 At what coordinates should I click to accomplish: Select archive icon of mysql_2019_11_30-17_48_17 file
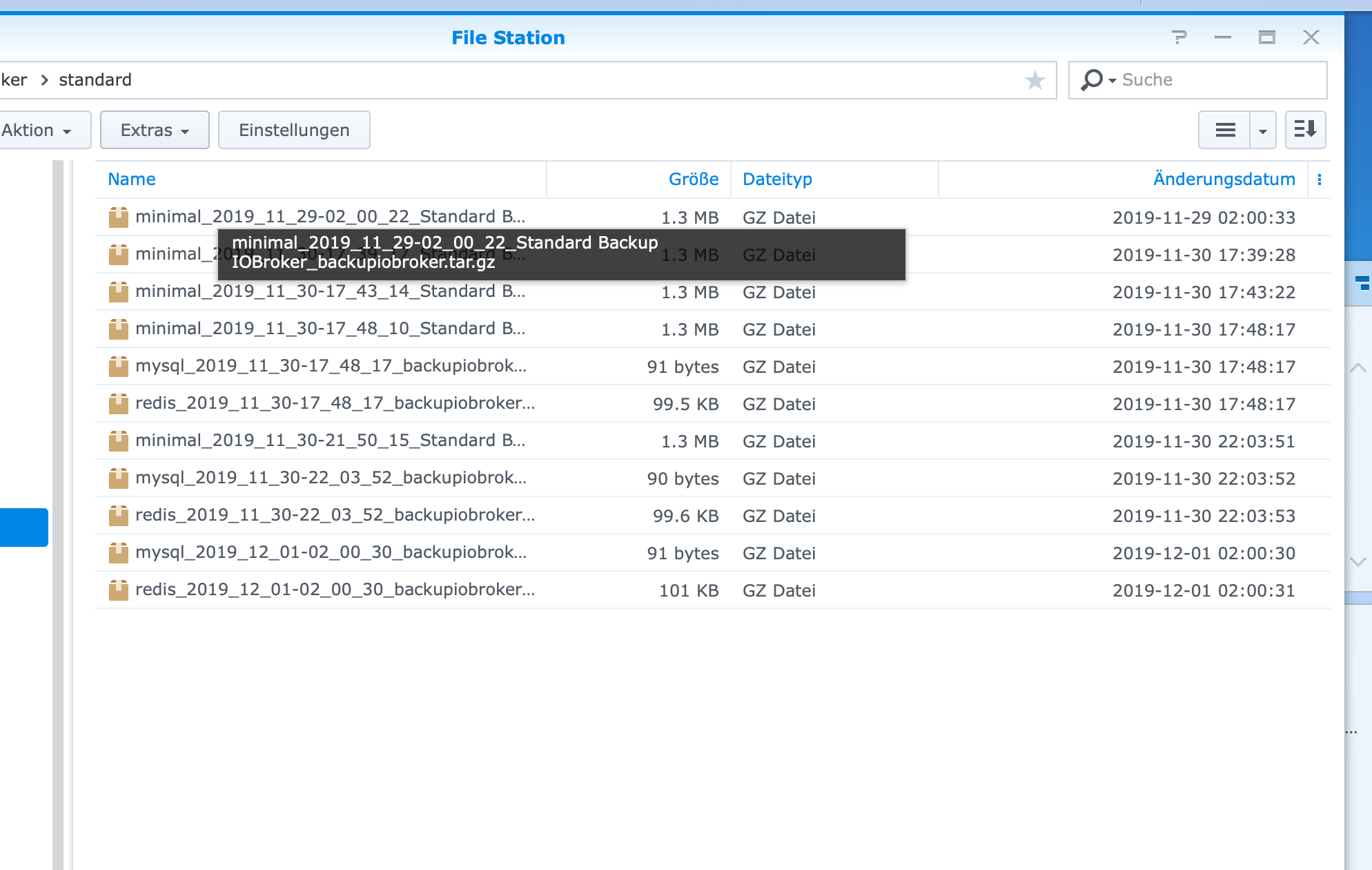119,367
